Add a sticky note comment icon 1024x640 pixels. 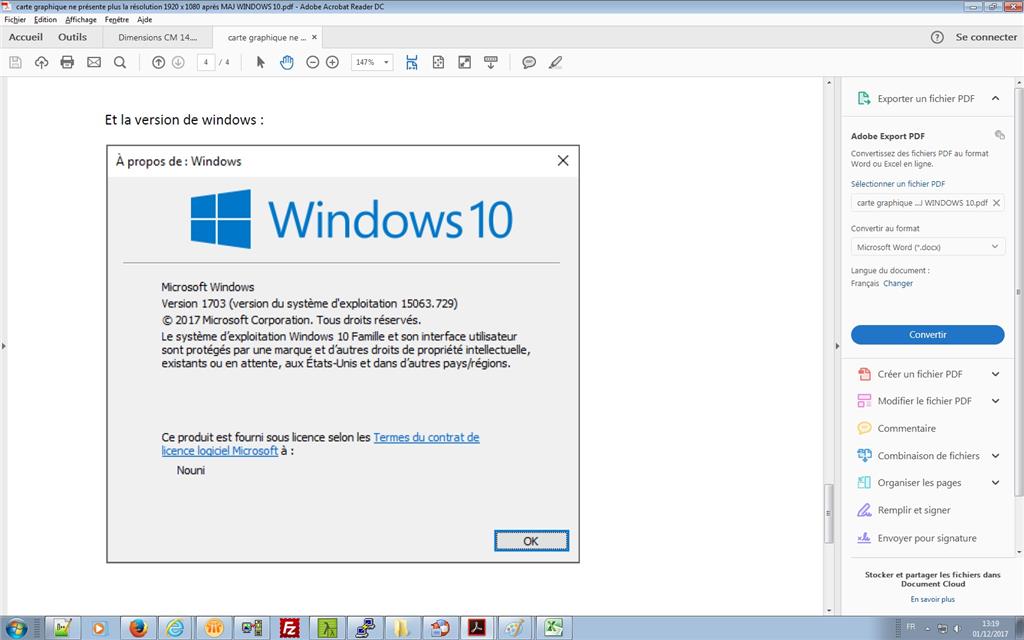pos(529,63)
